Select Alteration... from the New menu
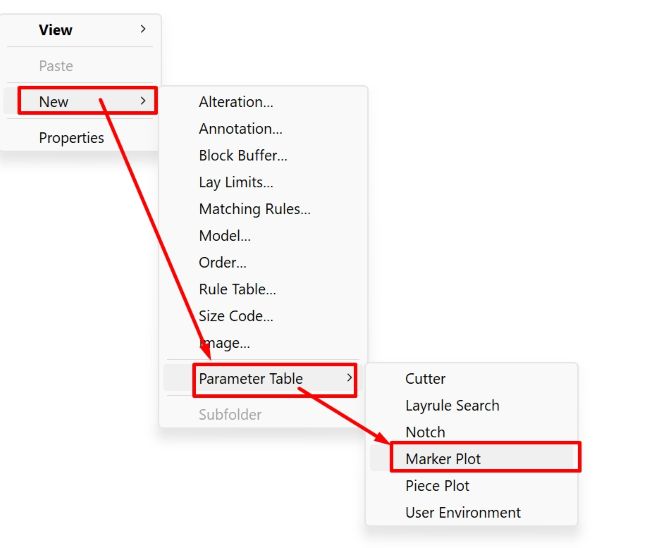The height and width of the screenshot is (548, 650). click(236, 102)
